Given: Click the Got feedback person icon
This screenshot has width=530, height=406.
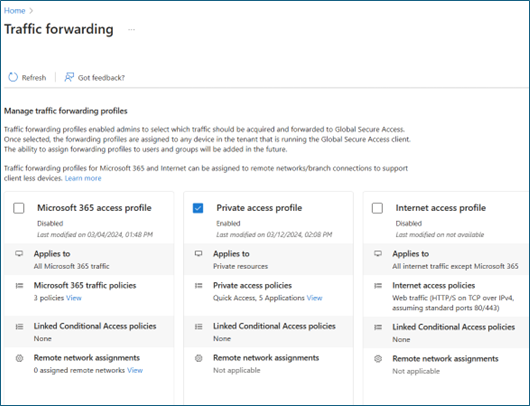Looking at the screenshot, I should (x=69, y=77).
